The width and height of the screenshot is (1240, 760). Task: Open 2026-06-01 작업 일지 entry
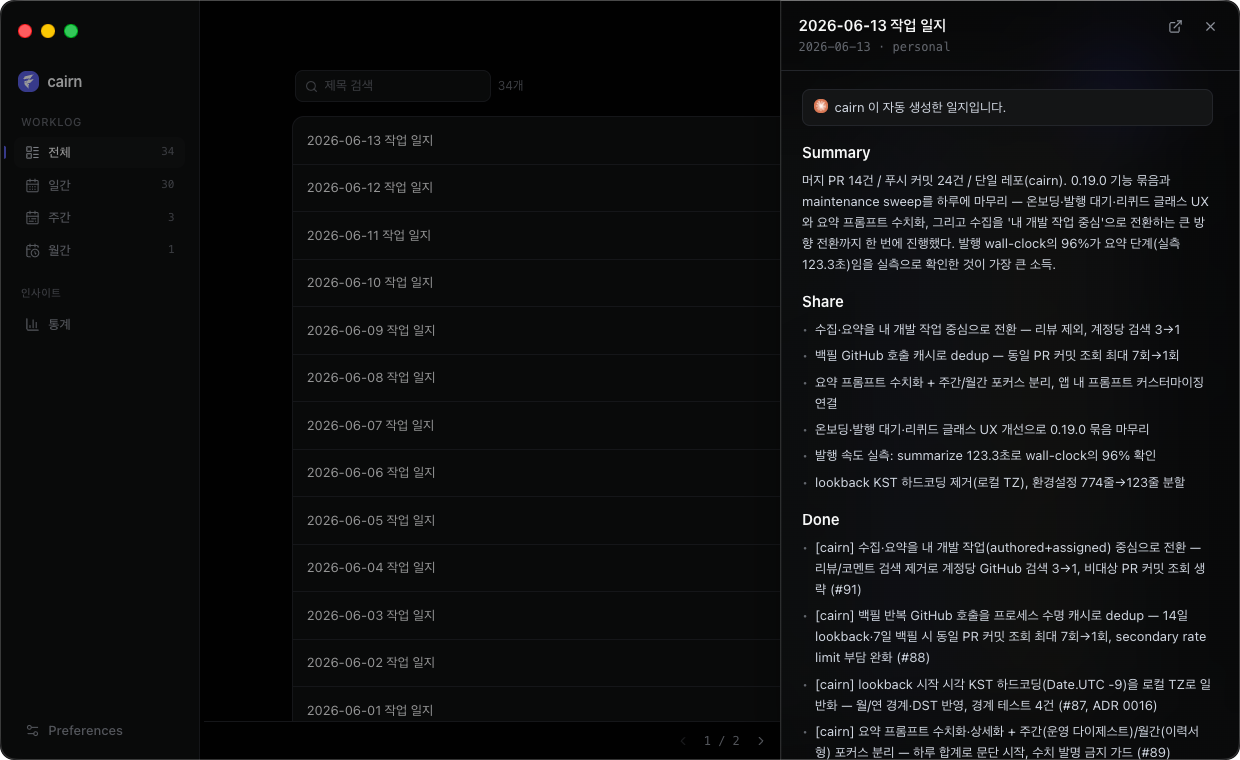point(536,705)
